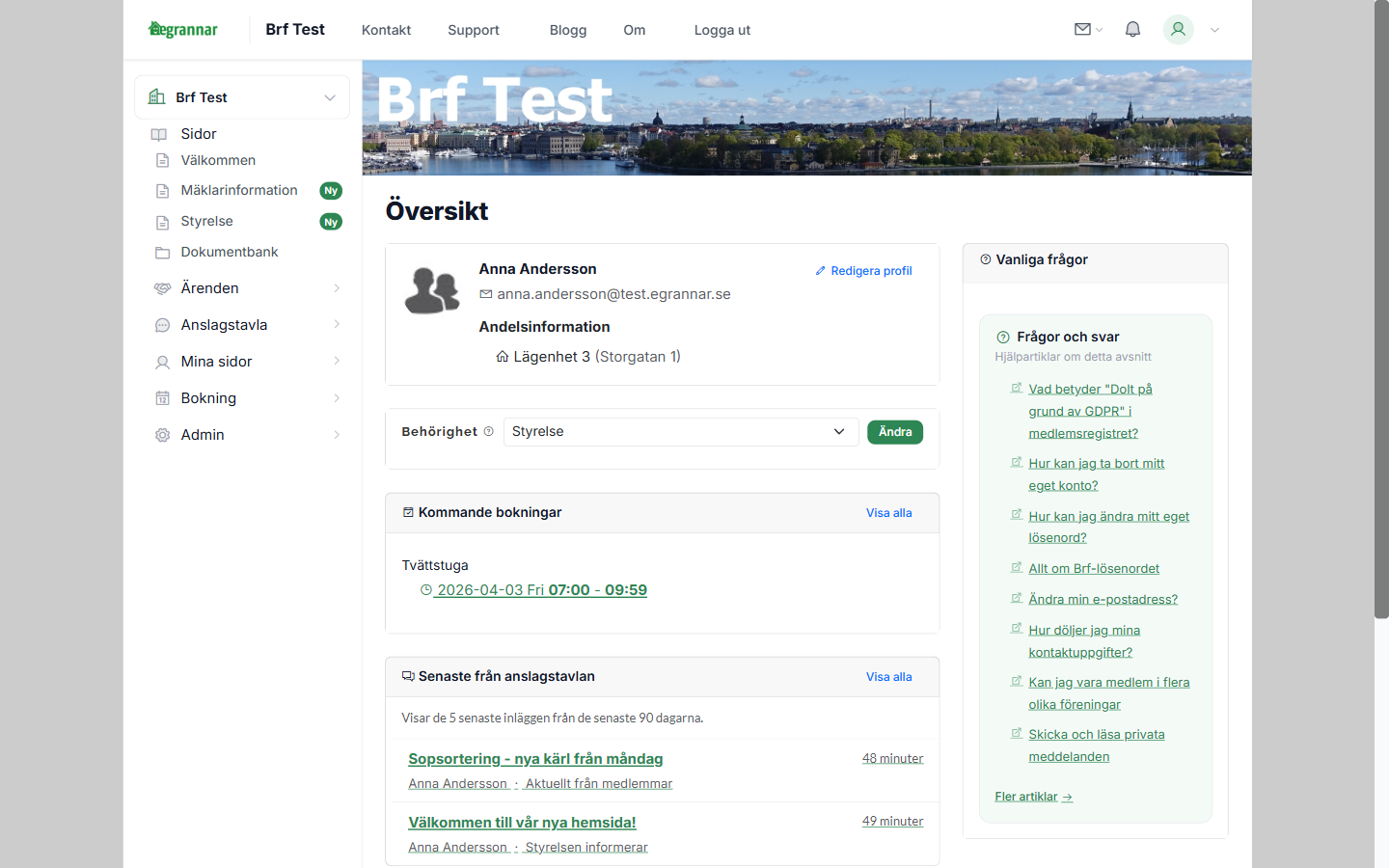Open Välkommen page in sidebar

[x=218, y=160]
